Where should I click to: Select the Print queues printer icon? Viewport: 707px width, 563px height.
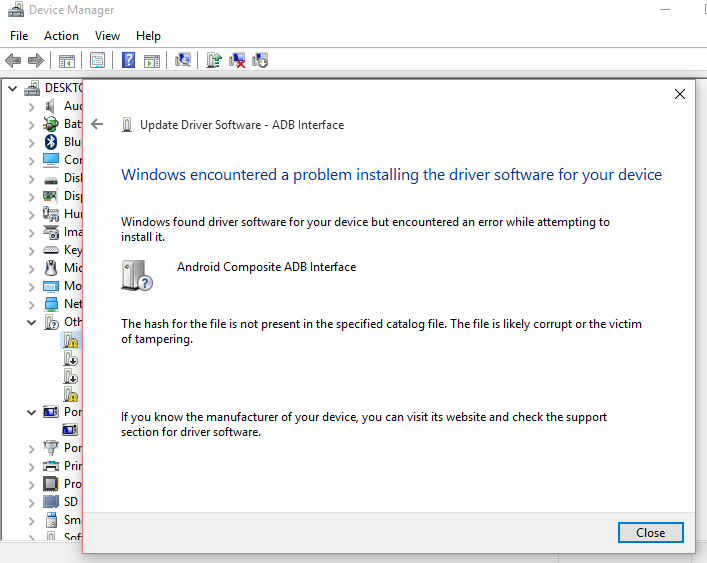(50, 466)
